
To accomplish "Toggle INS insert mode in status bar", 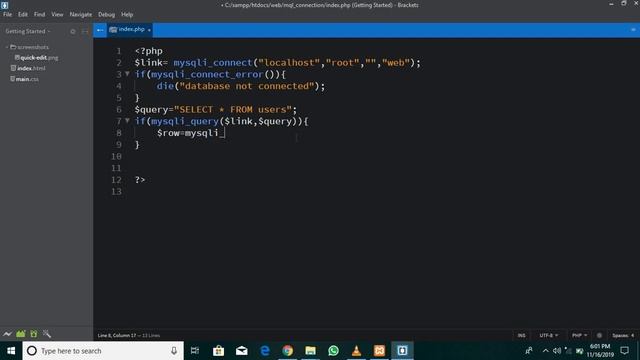I will pyautogui.click(x=522, y=336).
